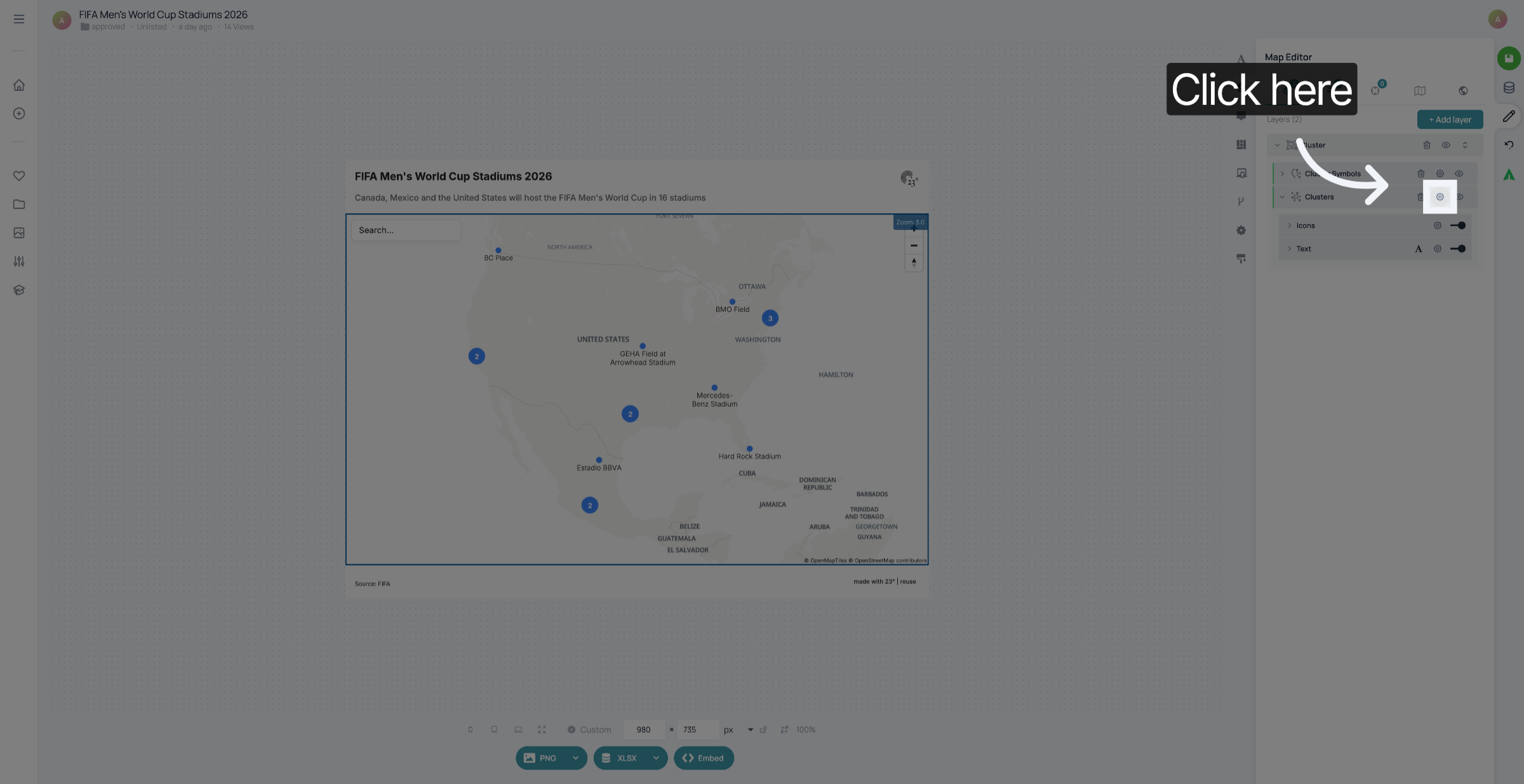Toggle visibility of Cluster Symbols layer
The height and width of the screenshot is (784, 1524).
[x=1459, y=174]
